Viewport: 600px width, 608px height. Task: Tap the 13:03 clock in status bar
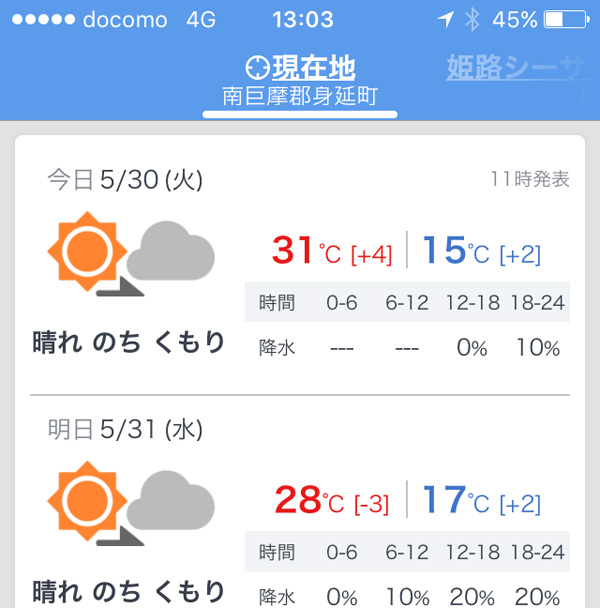pos(302,20)
